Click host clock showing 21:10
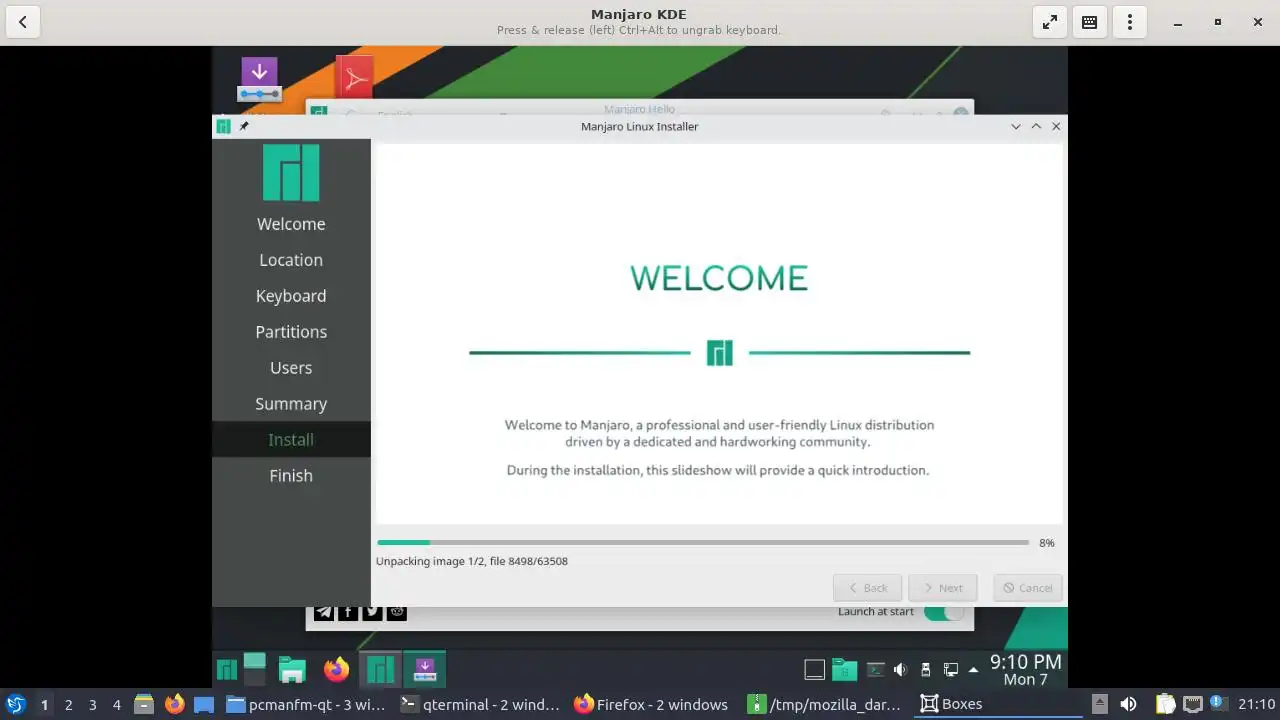 tap(1257, 704)
